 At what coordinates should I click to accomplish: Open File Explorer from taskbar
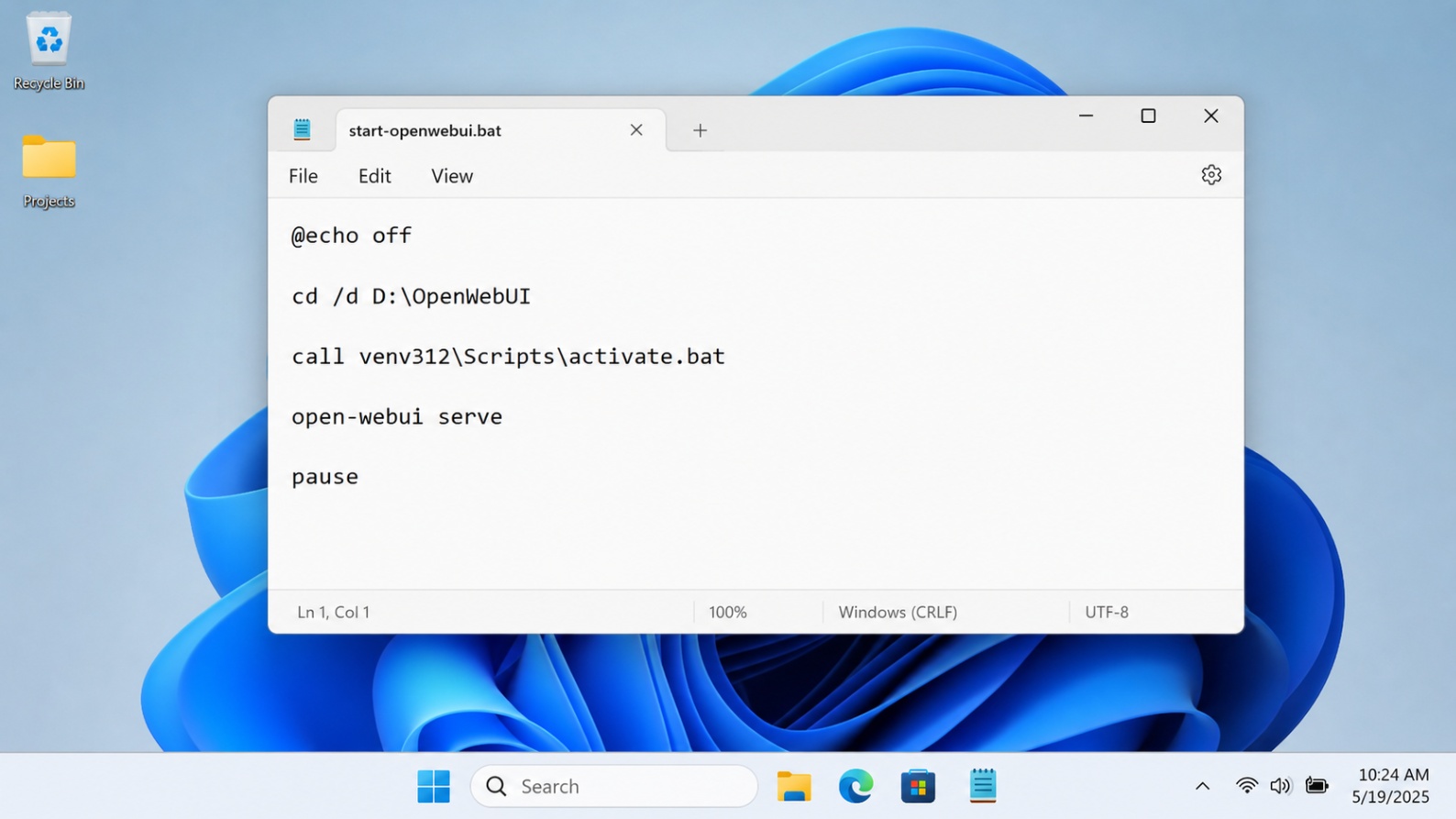[x=794, y=786]
